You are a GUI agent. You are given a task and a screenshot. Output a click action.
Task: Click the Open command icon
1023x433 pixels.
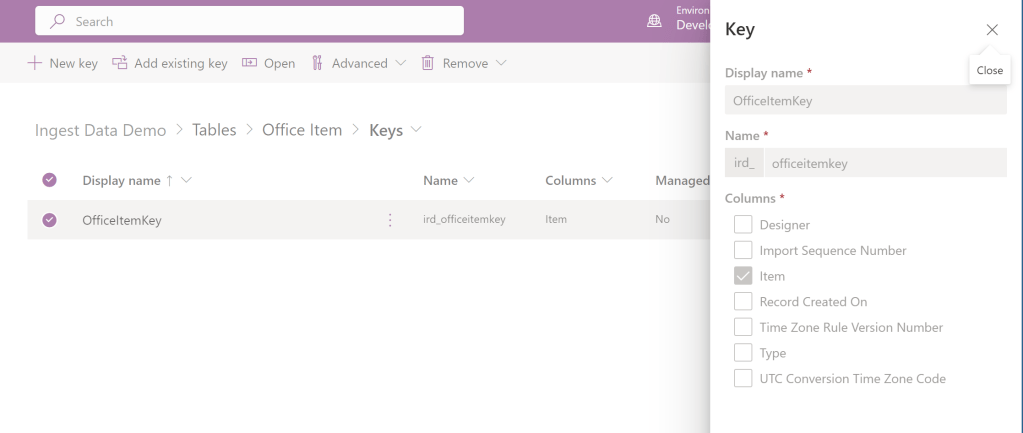pos(250,63)
